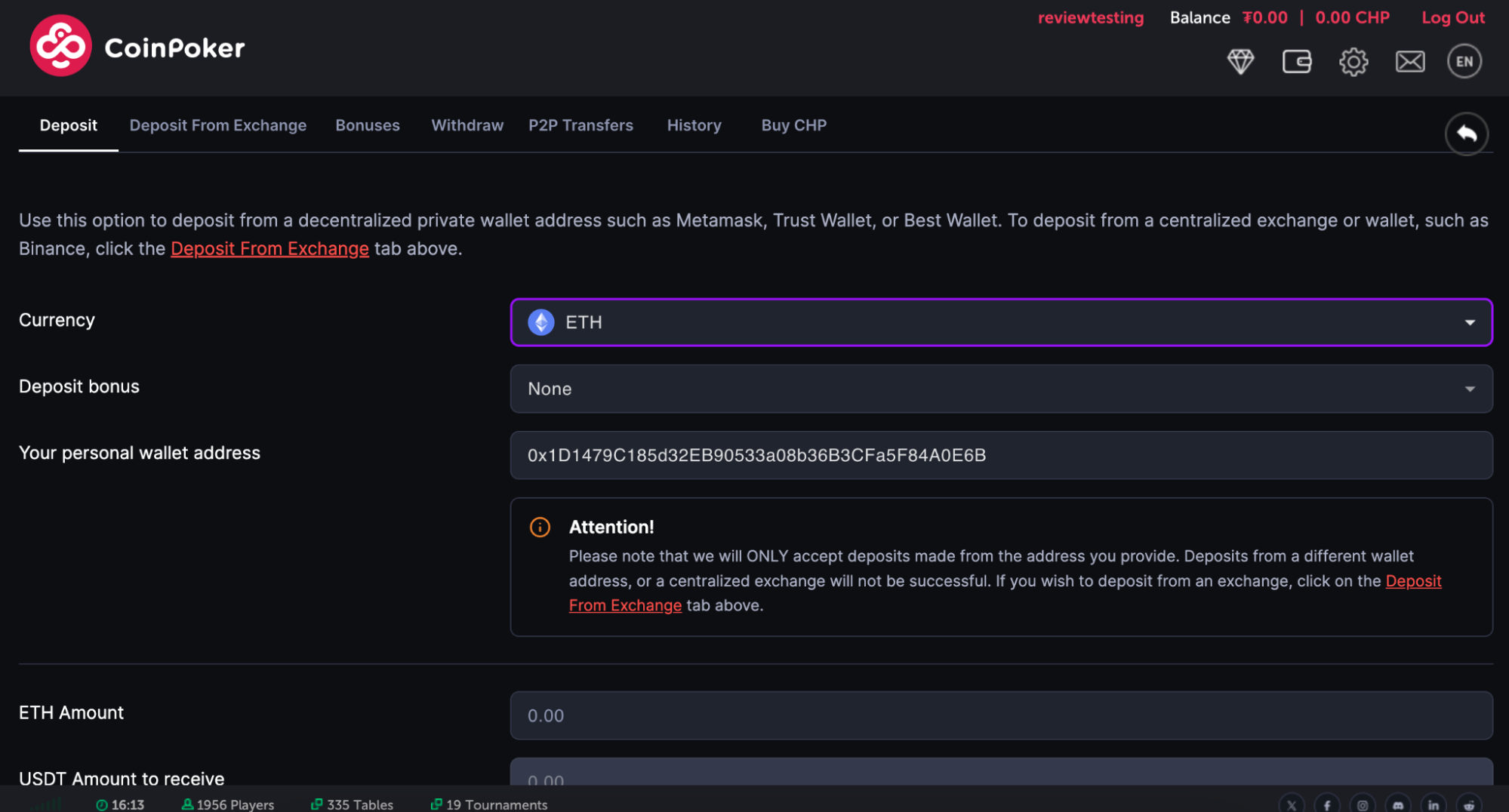Viewport: 1509px width, 812px height.
Task: Open the Deposit From Exchange tab
Action: [x=218, y=125]
